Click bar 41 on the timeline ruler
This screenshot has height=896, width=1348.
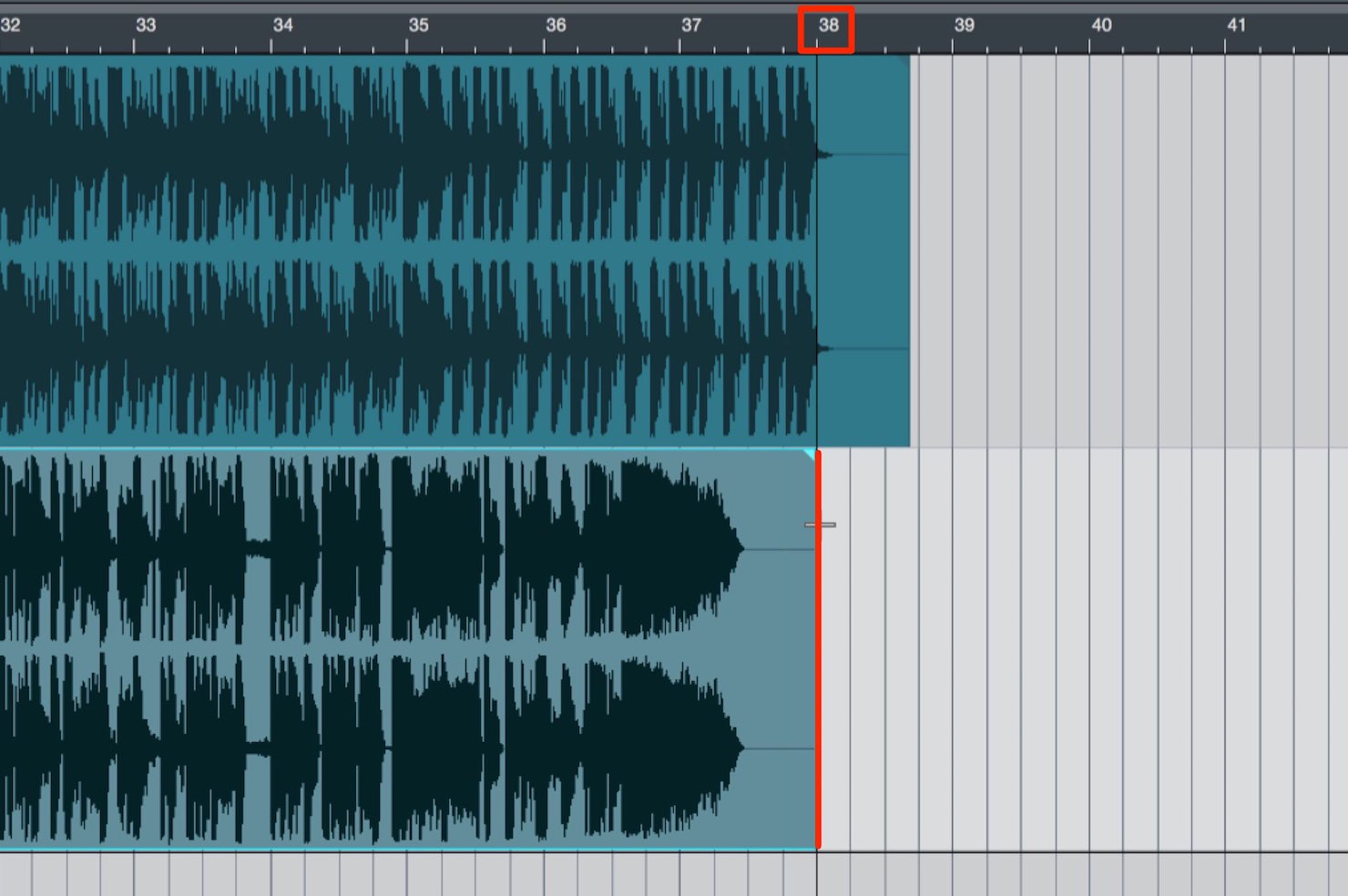1236,25
